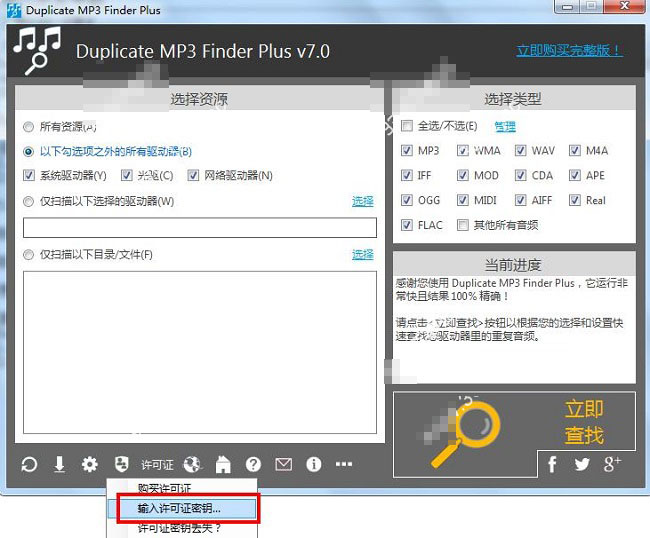The height and width of the screenshot is (538, 650).
Task: Click the 许可证 toolbar label
Action: pyautogui.click(x=157, y=465)
